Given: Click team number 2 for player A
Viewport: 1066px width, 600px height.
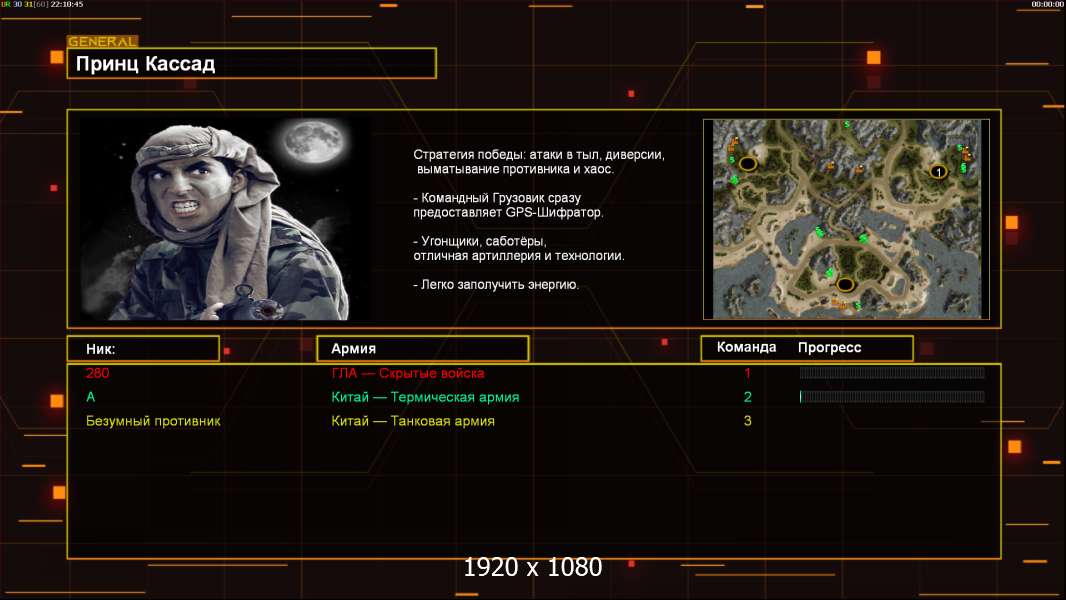Looking at the screenshot, I should pos(747,397).
